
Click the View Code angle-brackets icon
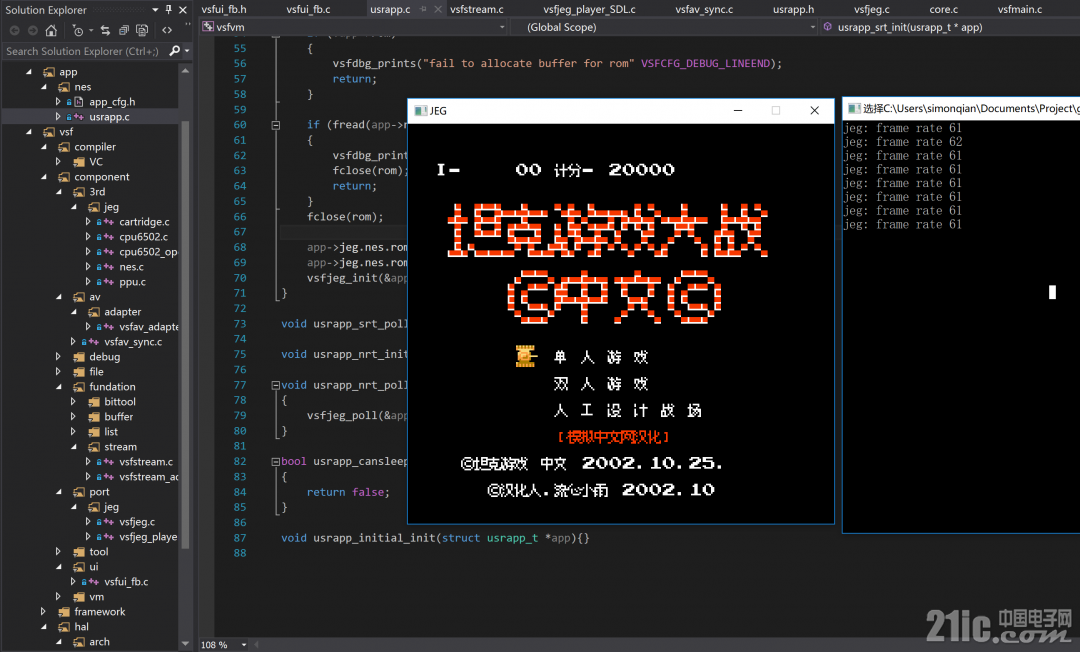click(167, 30)
